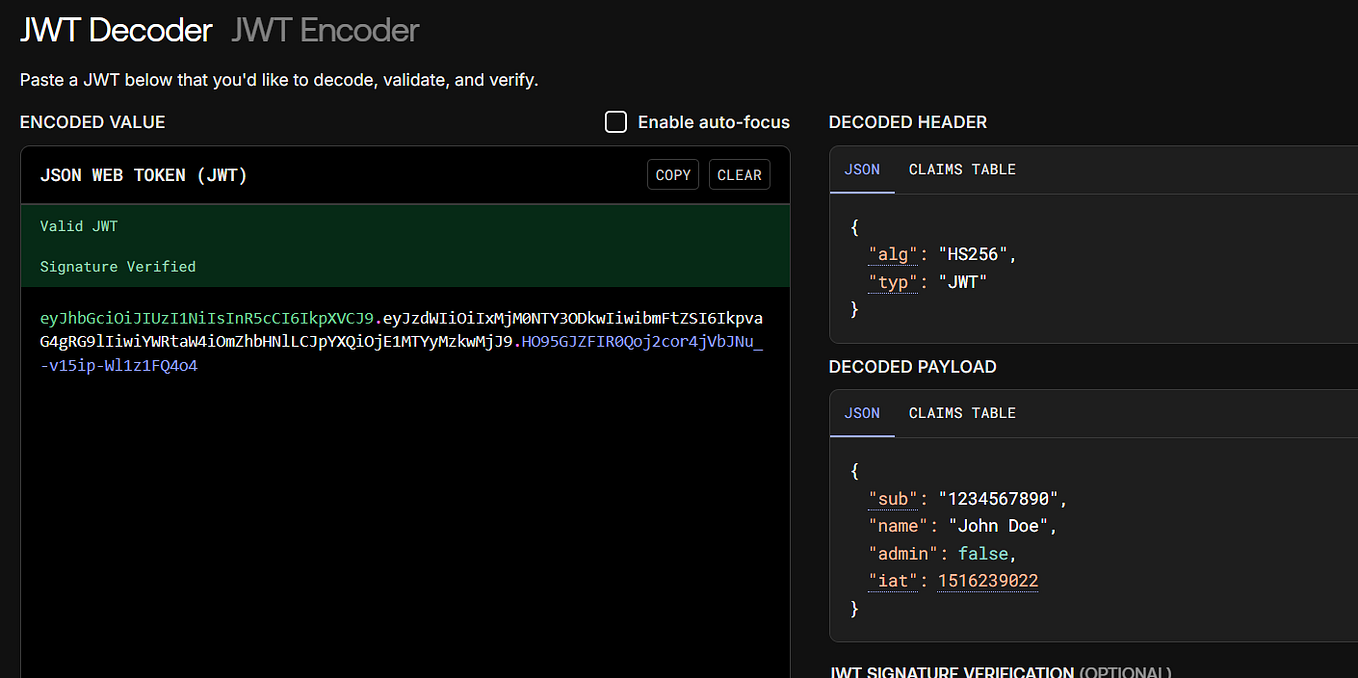Enable the auto-focus checkbox
This screenshot has width=1358, height=678.
point(616,122)
